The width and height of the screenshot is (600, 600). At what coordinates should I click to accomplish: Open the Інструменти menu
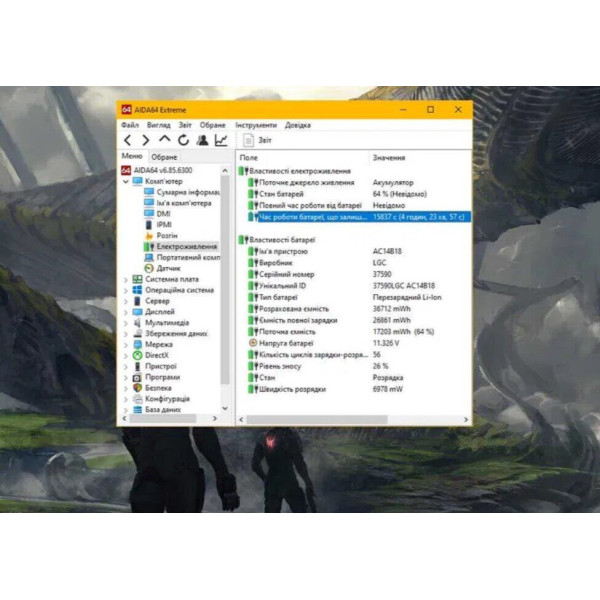click(x=256, y=125)
